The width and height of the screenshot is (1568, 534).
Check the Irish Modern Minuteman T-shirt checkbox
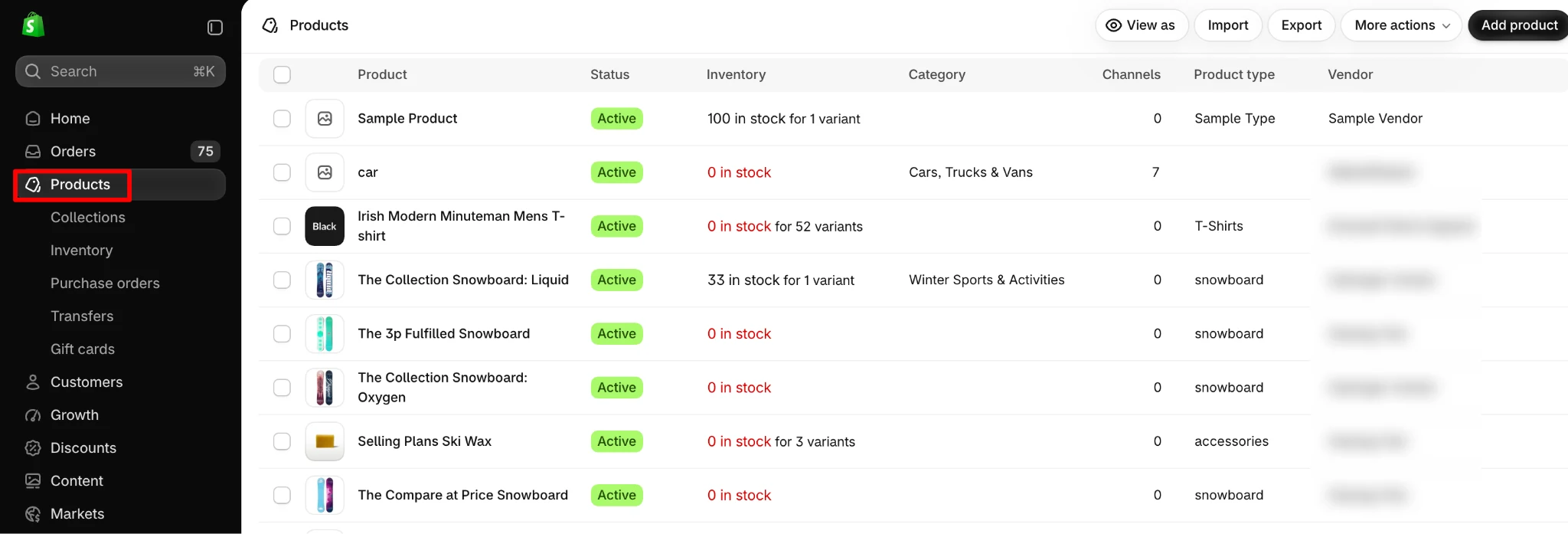click(x=283, y=226)
